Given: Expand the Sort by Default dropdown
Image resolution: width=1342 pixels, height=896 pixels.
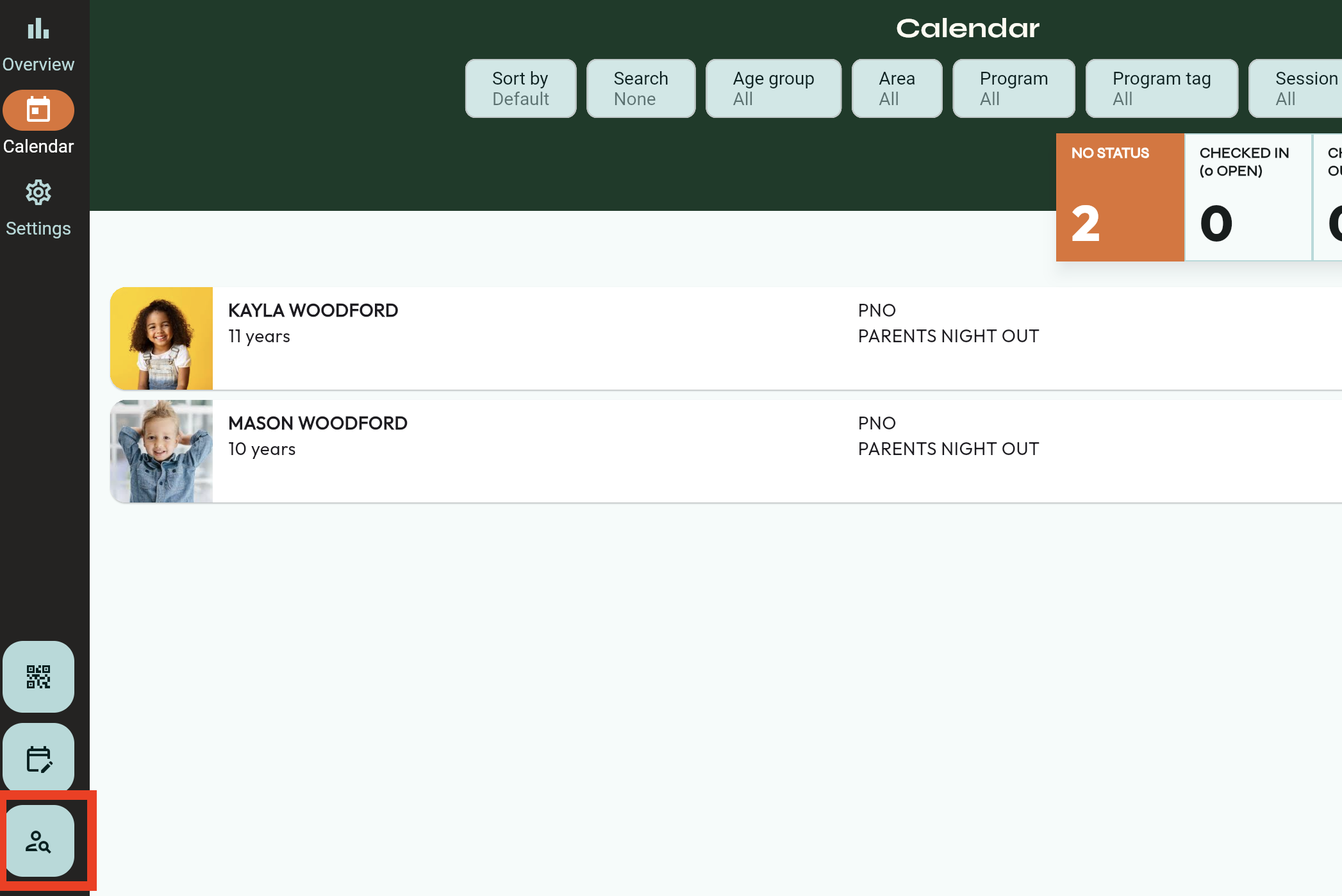Looking at the screenshot, I should pos(520,88).
